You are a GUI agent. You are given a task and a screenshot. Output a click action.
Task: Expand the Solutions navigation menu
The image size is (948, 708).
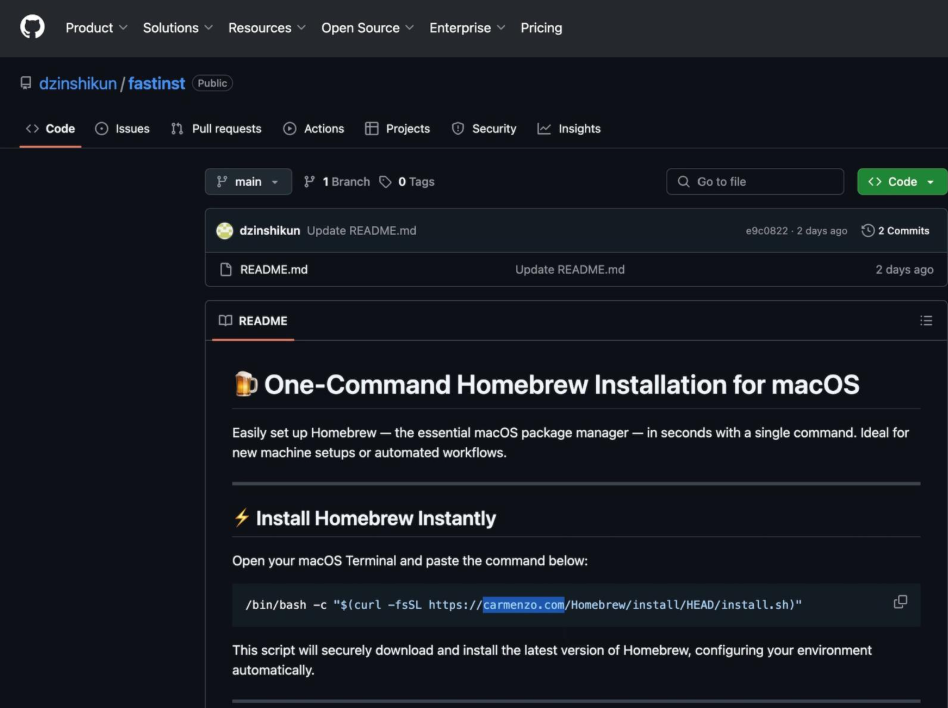tap(177, 28)
